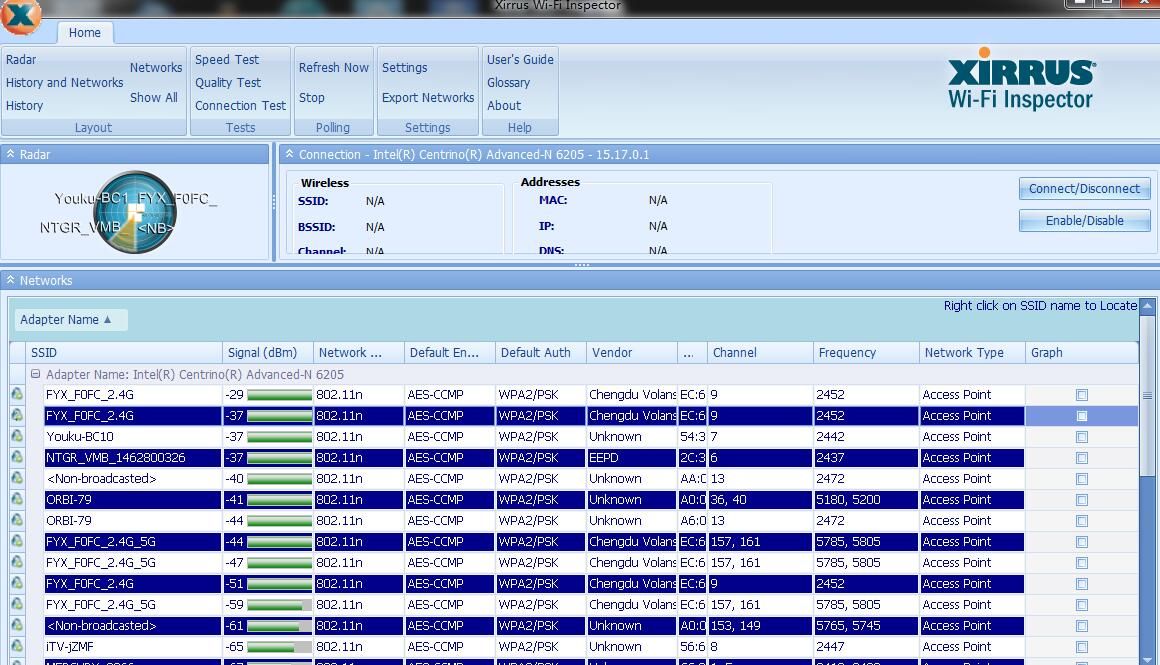Image resolution: width=1160 pixels, height=665 pixels.
Task: Click network icon for ORBI-79 -44 dBm row
Action: [17, 520]
